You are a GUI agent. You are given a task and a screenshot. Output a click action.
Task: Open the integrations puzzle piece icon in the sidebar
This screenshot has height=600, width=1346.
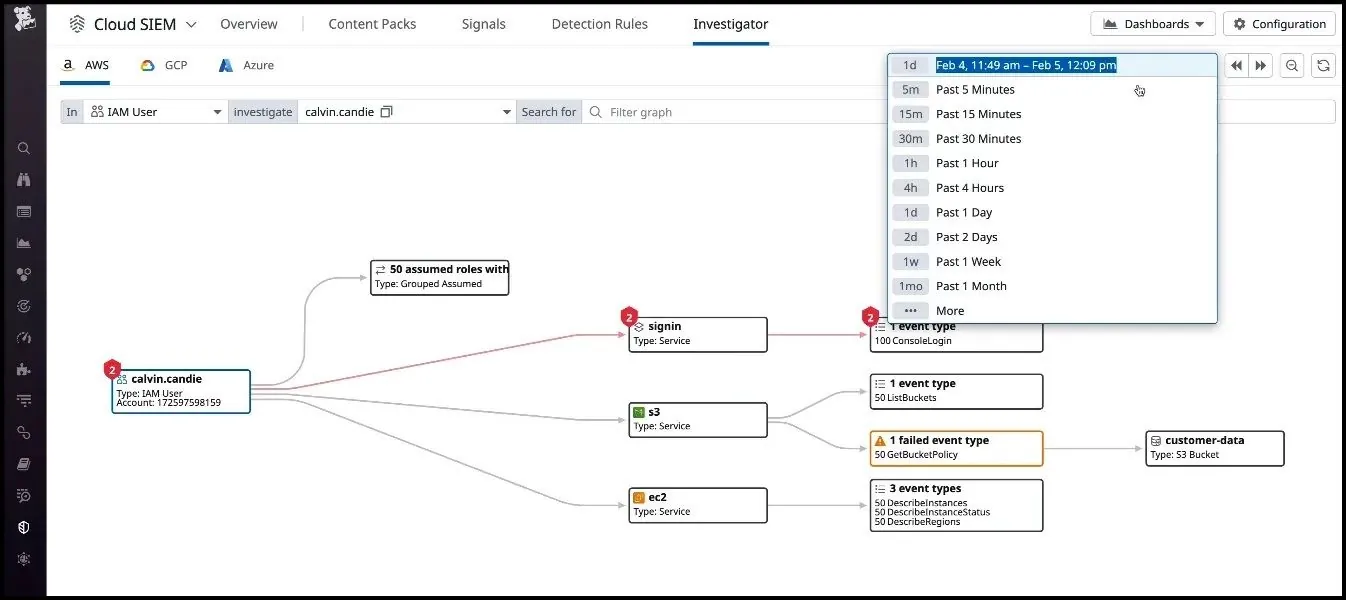pos(24,369)
